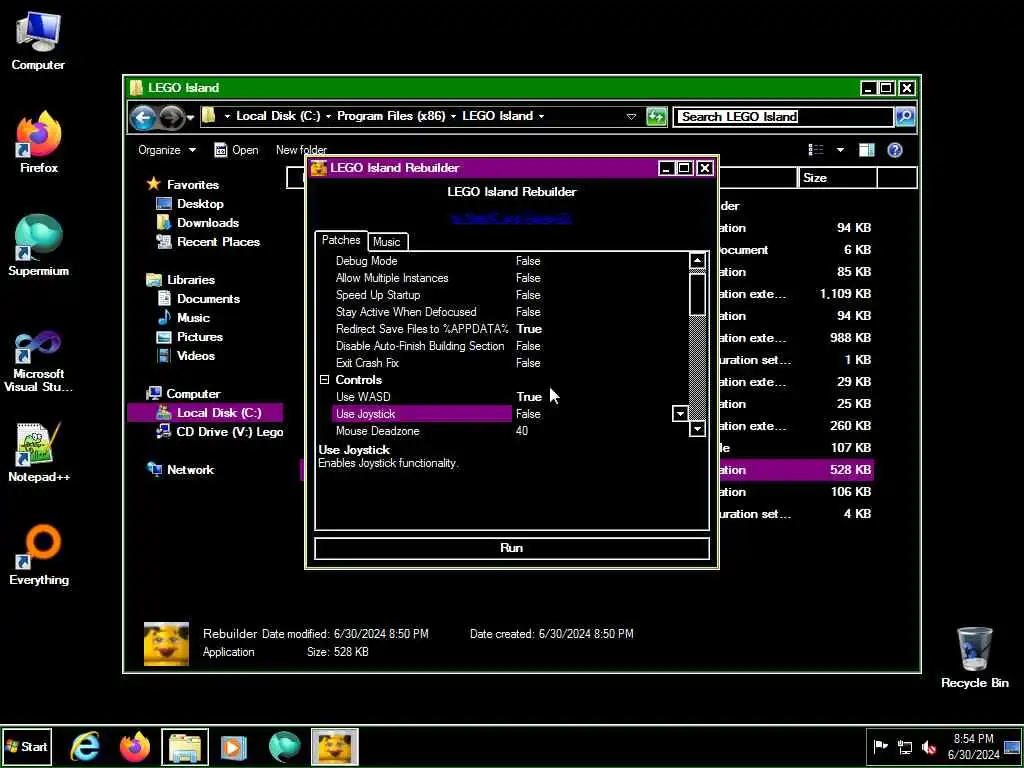Viewport: 1024px width, 768px height.
Task: Select Desktop under Favorites
Action: (x=190, y=204)
